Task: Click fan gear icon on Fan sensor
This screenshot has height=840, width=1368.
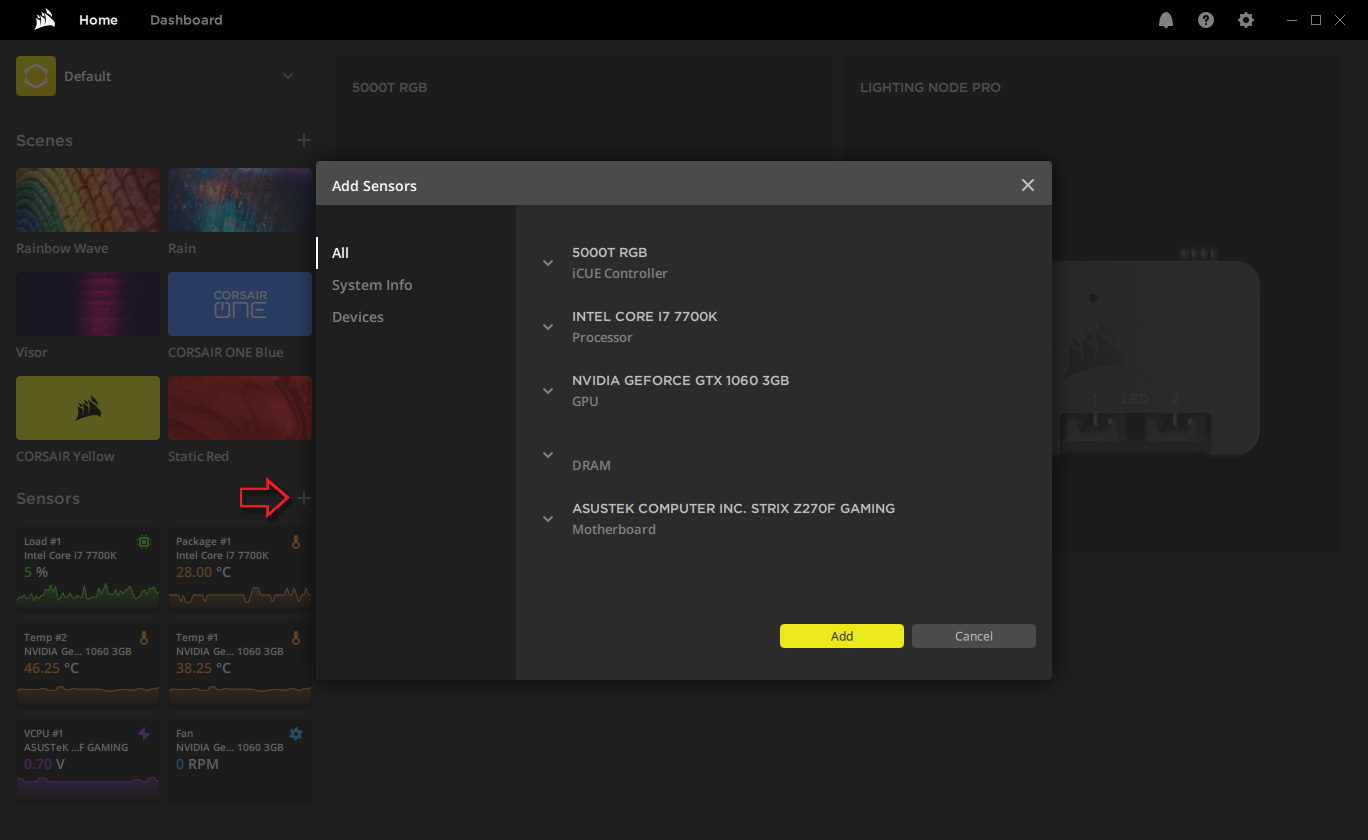Action: coord(295,734)
